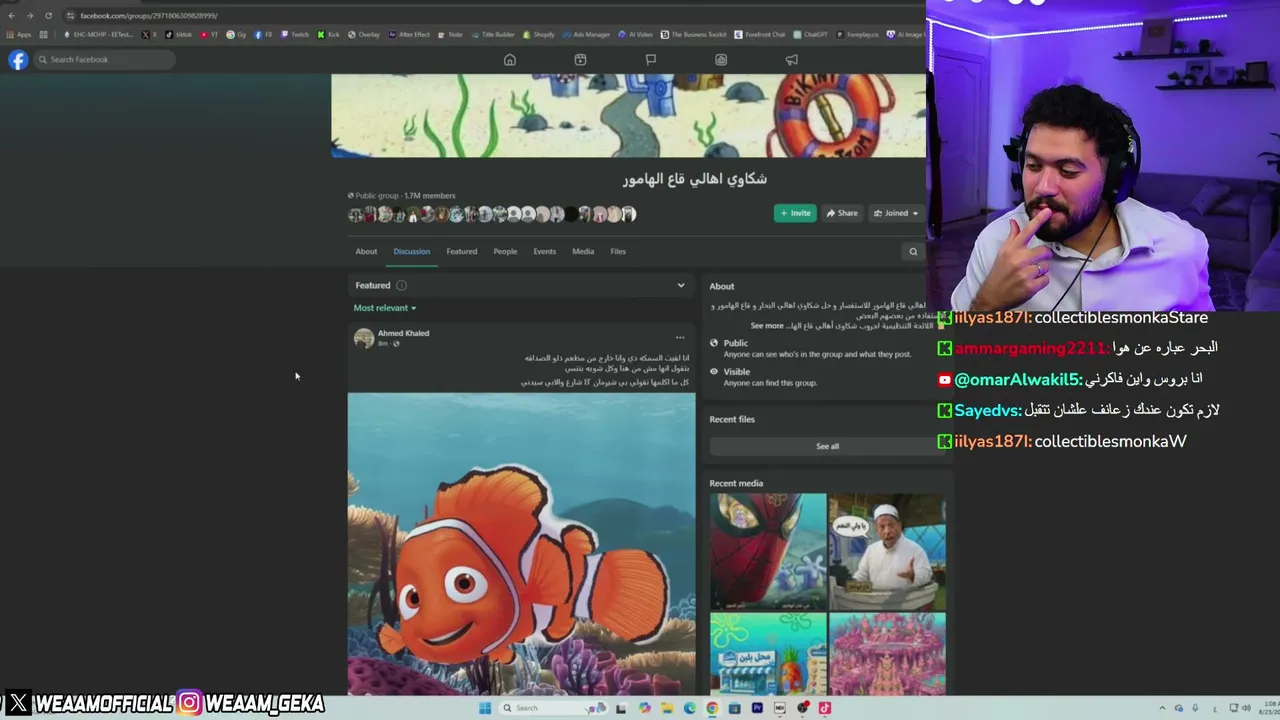Switch to the About tab
1280x720 pixels.
[x=366, y=252]
